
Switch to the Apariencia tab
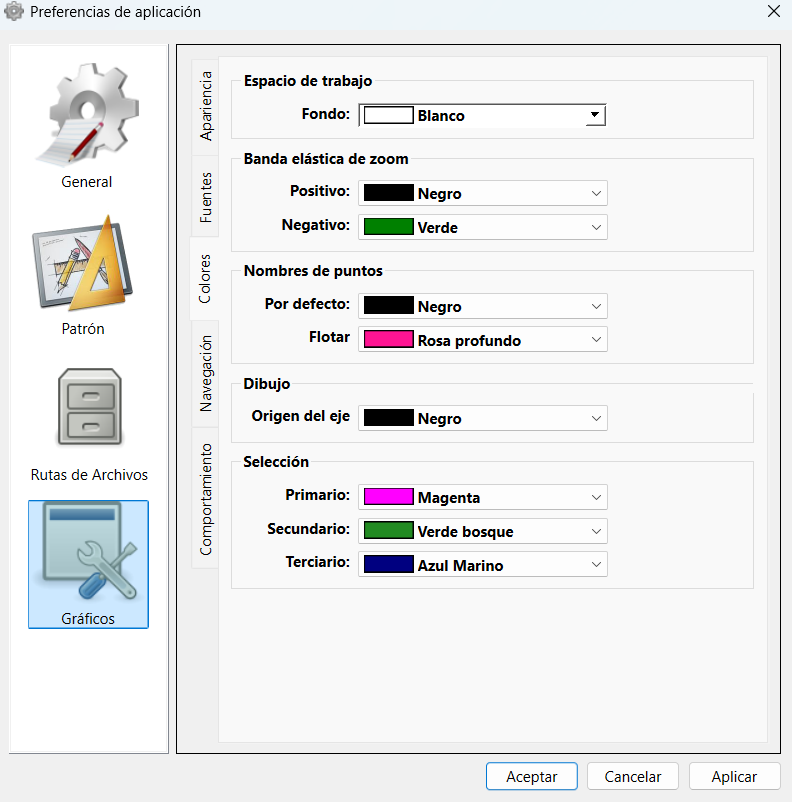point(205,105)
